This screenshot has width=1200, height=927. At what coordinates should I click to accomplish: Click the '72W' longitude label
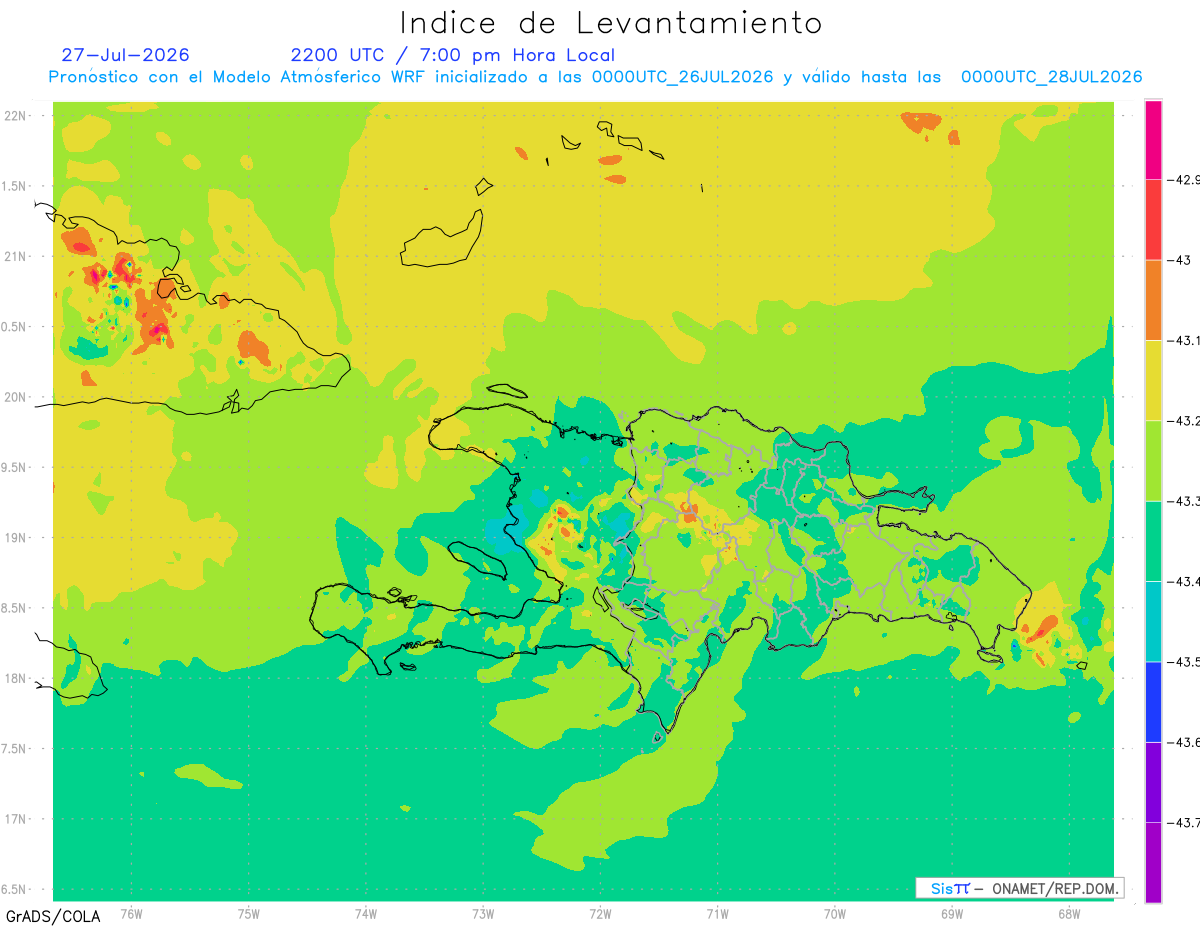tap(600, 913)
